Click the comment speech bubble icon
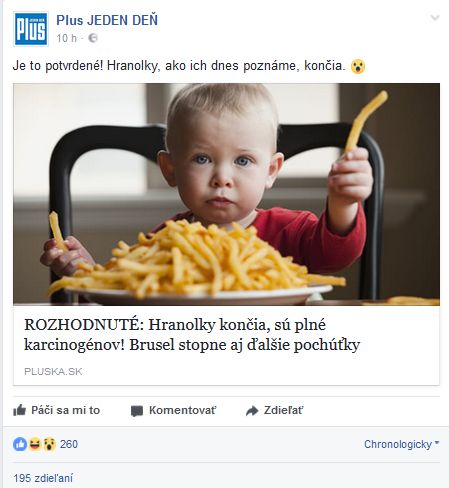Image resolution: width=449 pixels, height=488 pixels. (137, 411)
